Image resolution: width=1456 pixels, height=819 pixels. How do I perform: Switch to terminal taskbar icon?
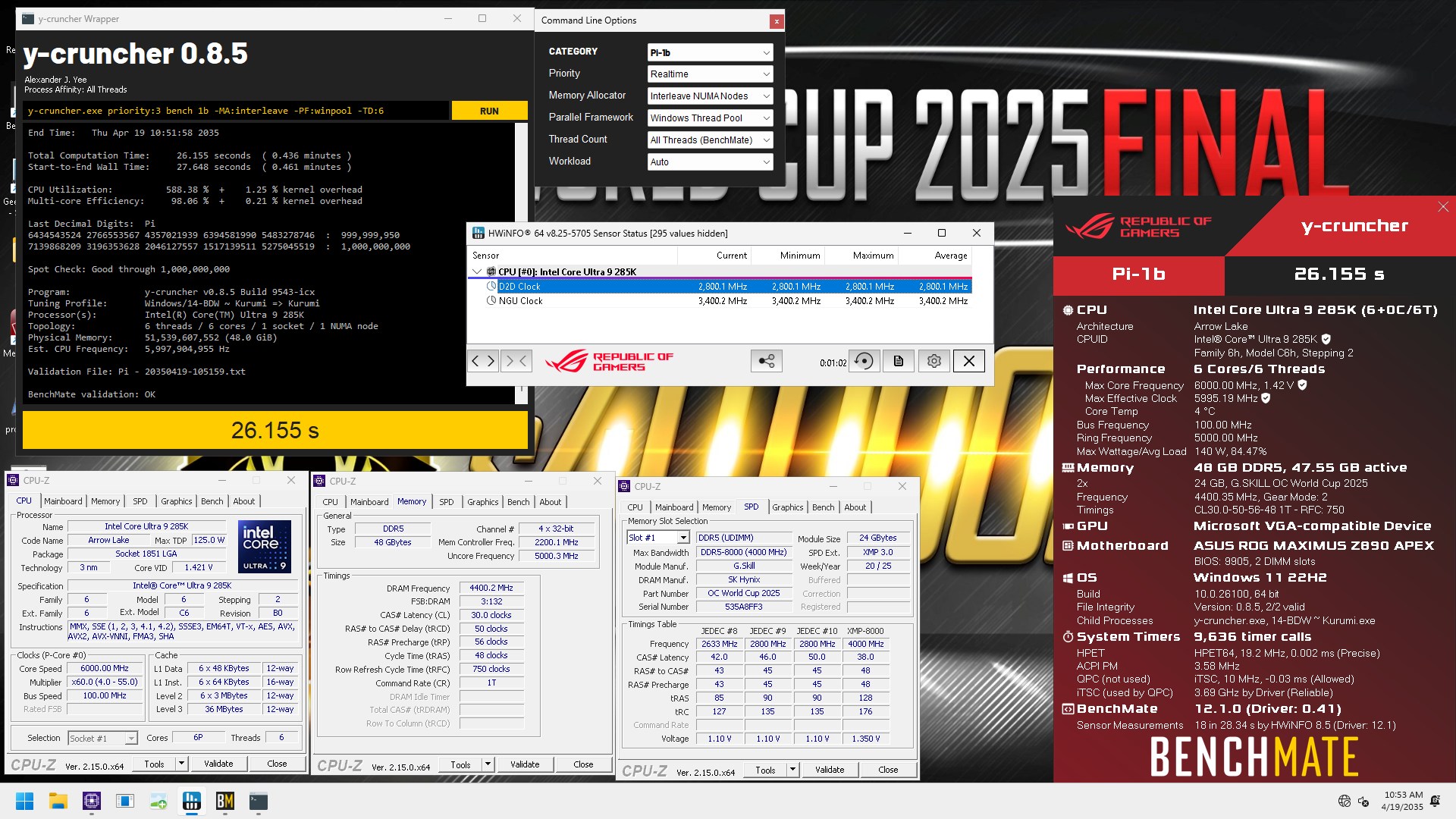pyautogui.click(x=259, y=801)
